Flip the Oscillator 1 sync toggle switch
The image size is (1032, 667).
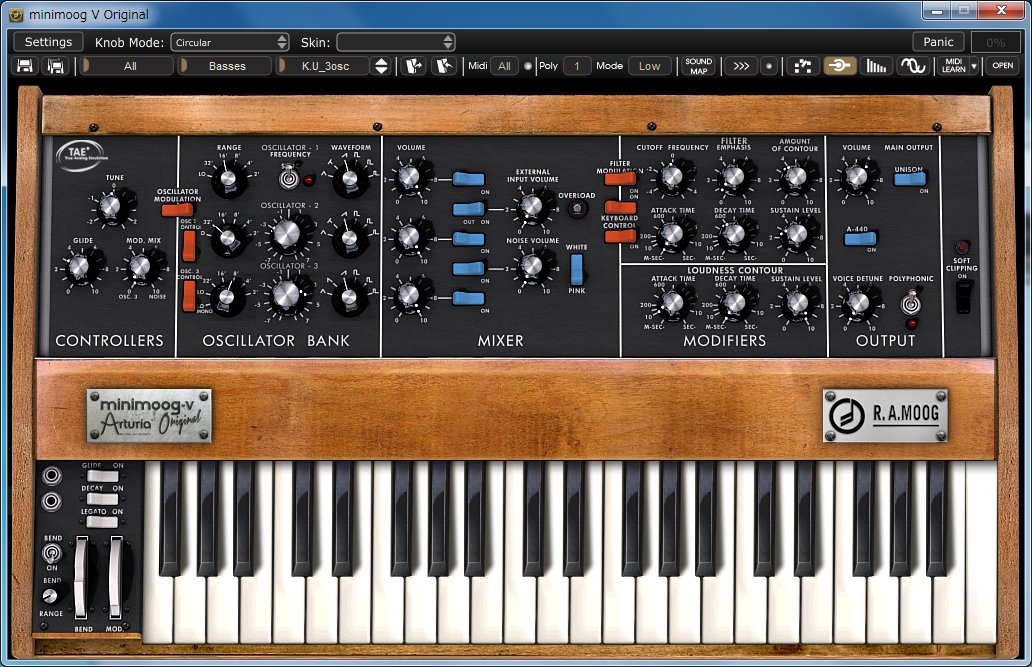click(288, 176)
